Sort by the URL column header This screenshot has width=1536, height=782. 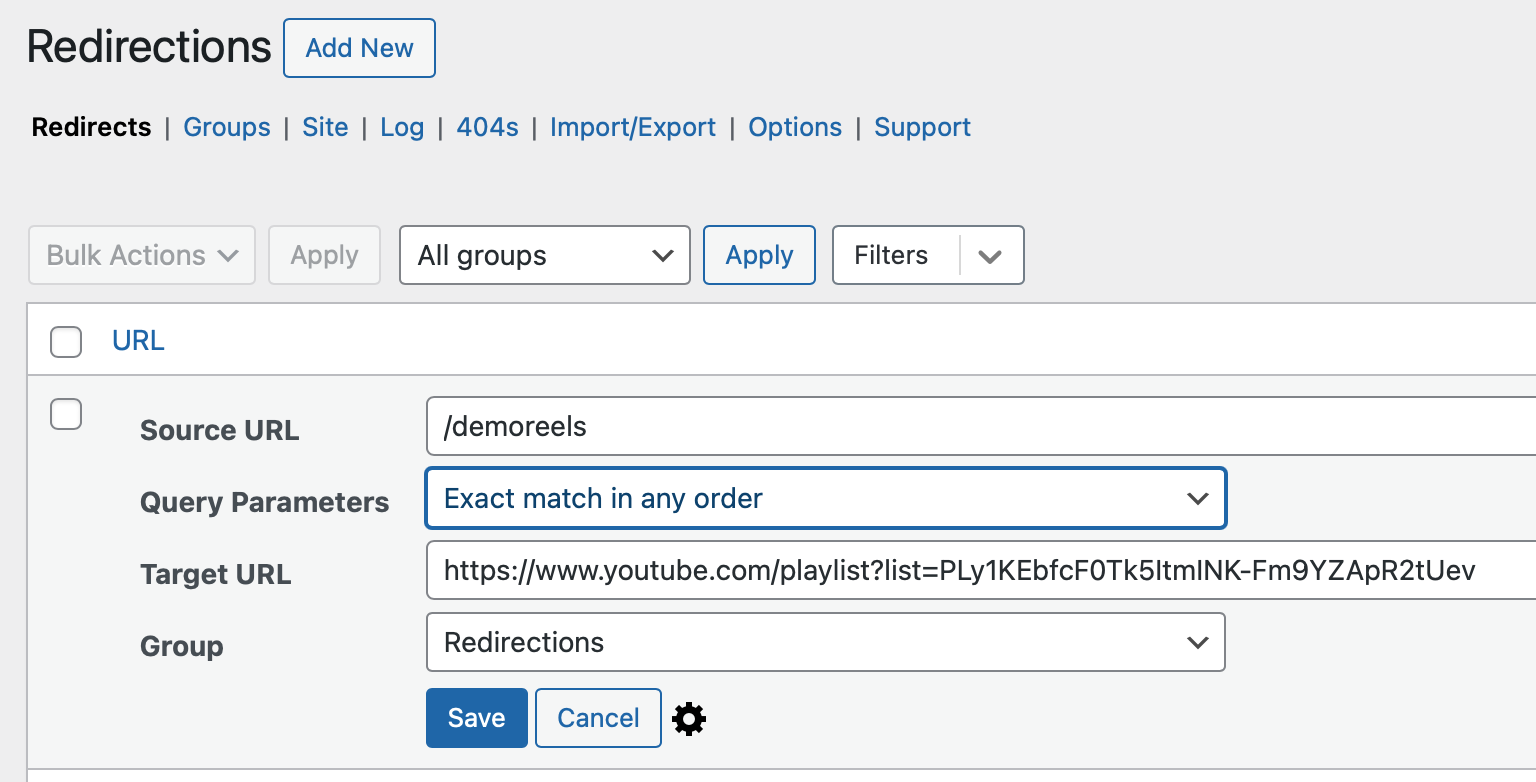pyautogui.click(x=138, y=341)
